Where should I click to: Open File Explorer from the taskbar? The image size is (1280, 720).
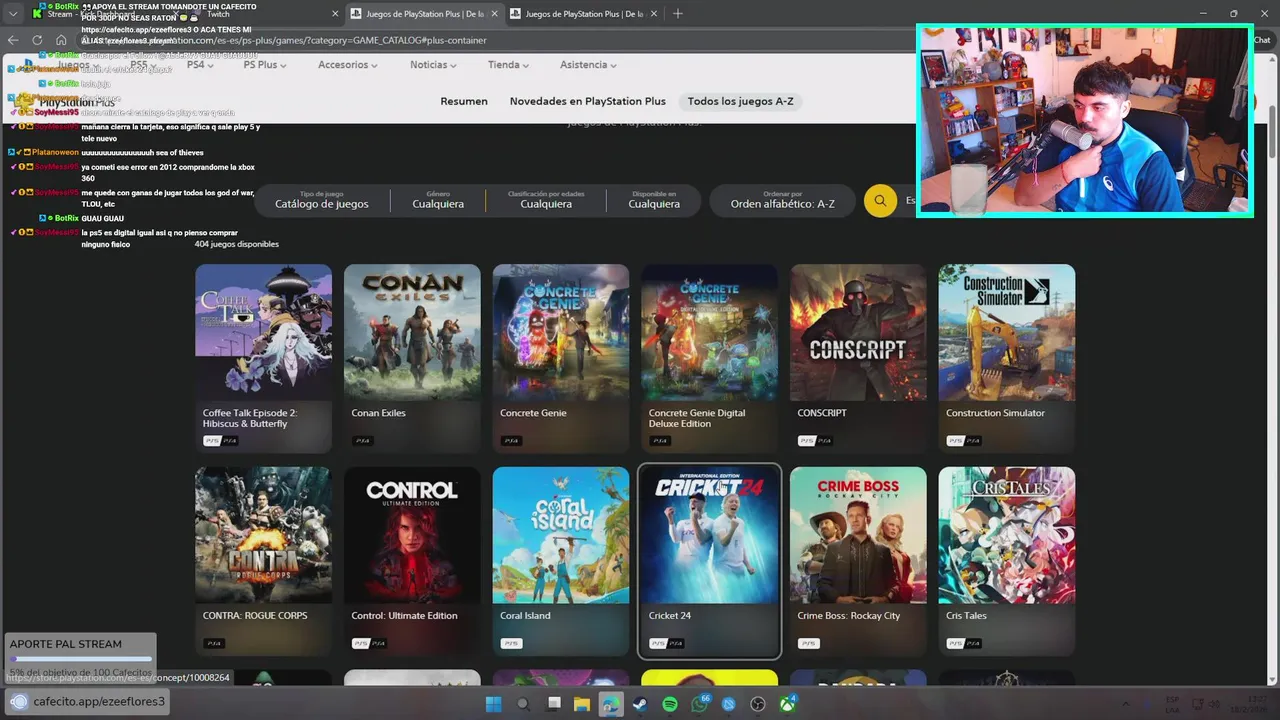pyautogui.click(x=582, y=704)
